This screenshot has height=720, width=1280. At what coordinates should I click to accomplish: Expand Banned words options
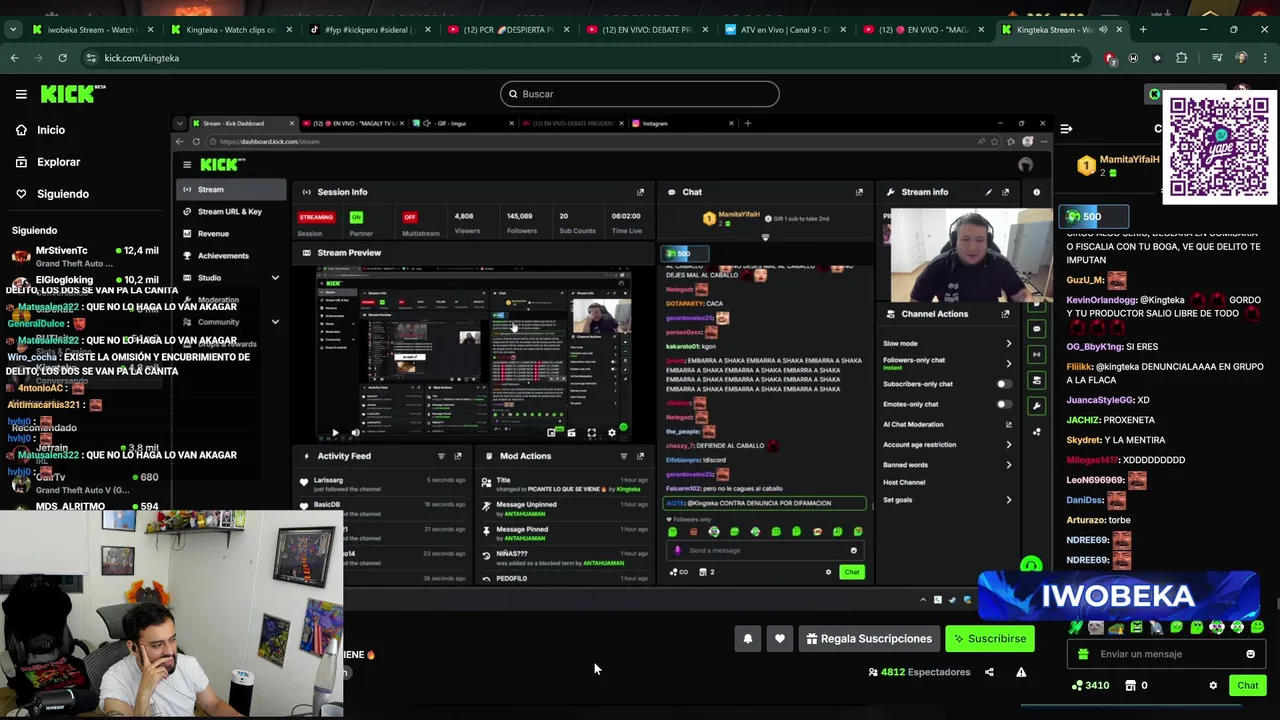pyautogui.click(x=1008, y=465)
